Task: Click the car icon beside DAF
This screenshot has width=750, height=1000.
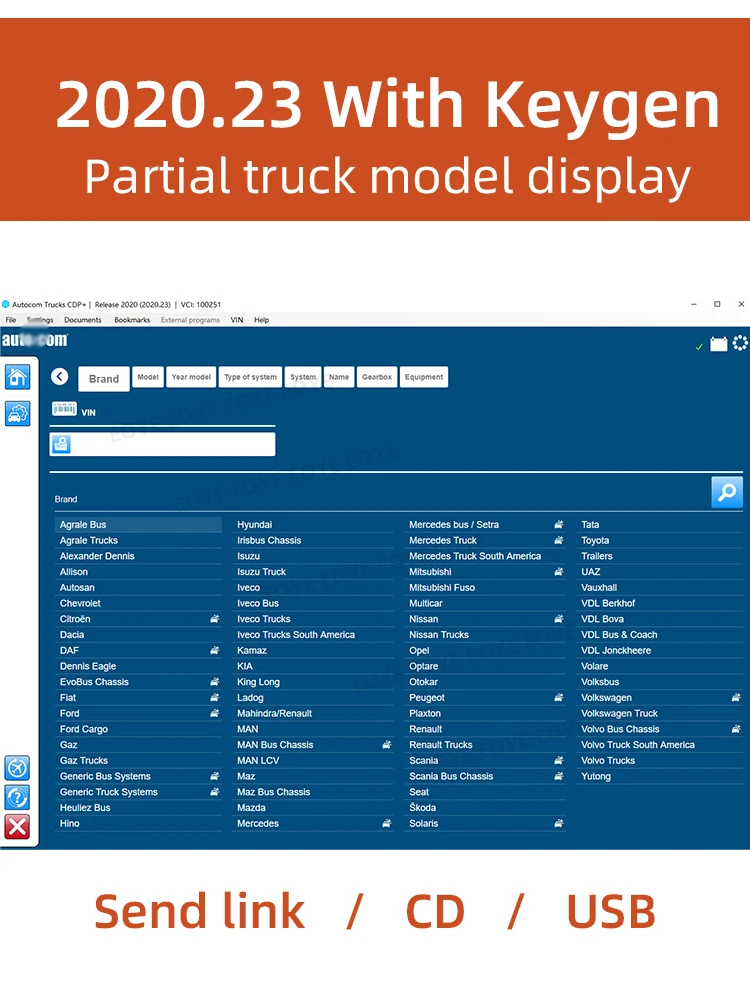Action: tap(215, 650)
